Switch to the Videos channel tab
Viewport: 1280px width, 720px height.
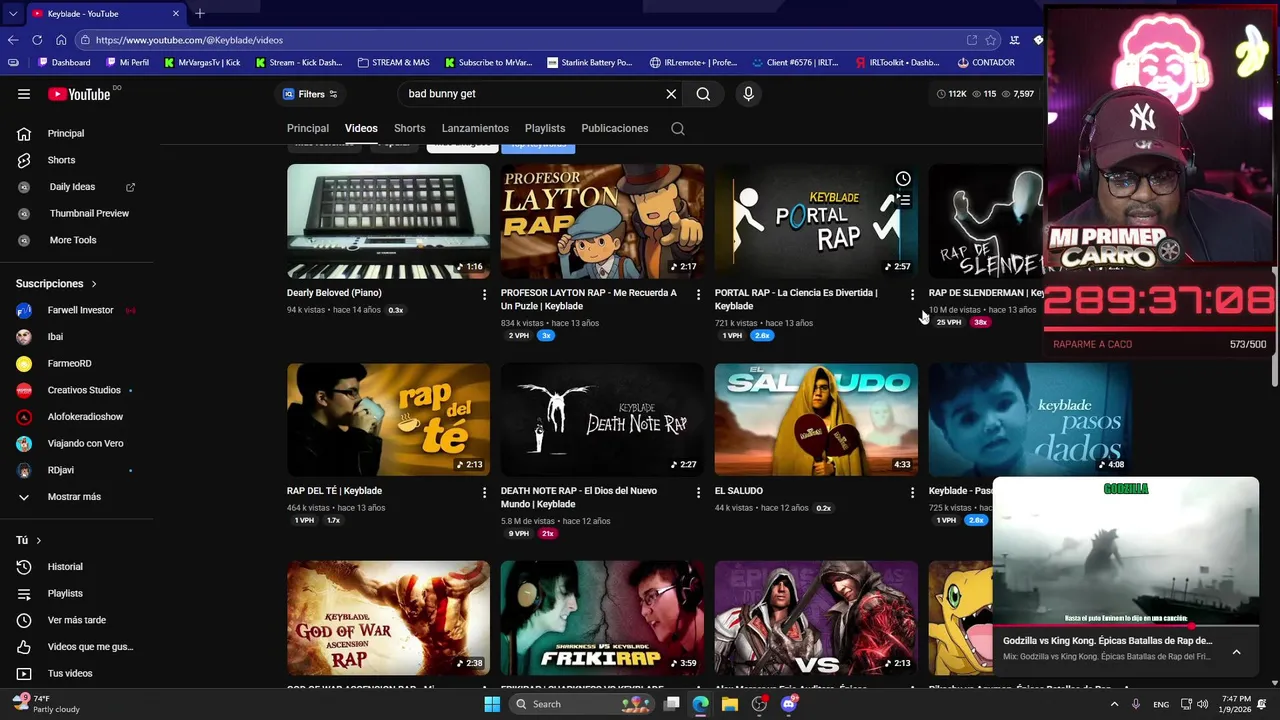361,128
